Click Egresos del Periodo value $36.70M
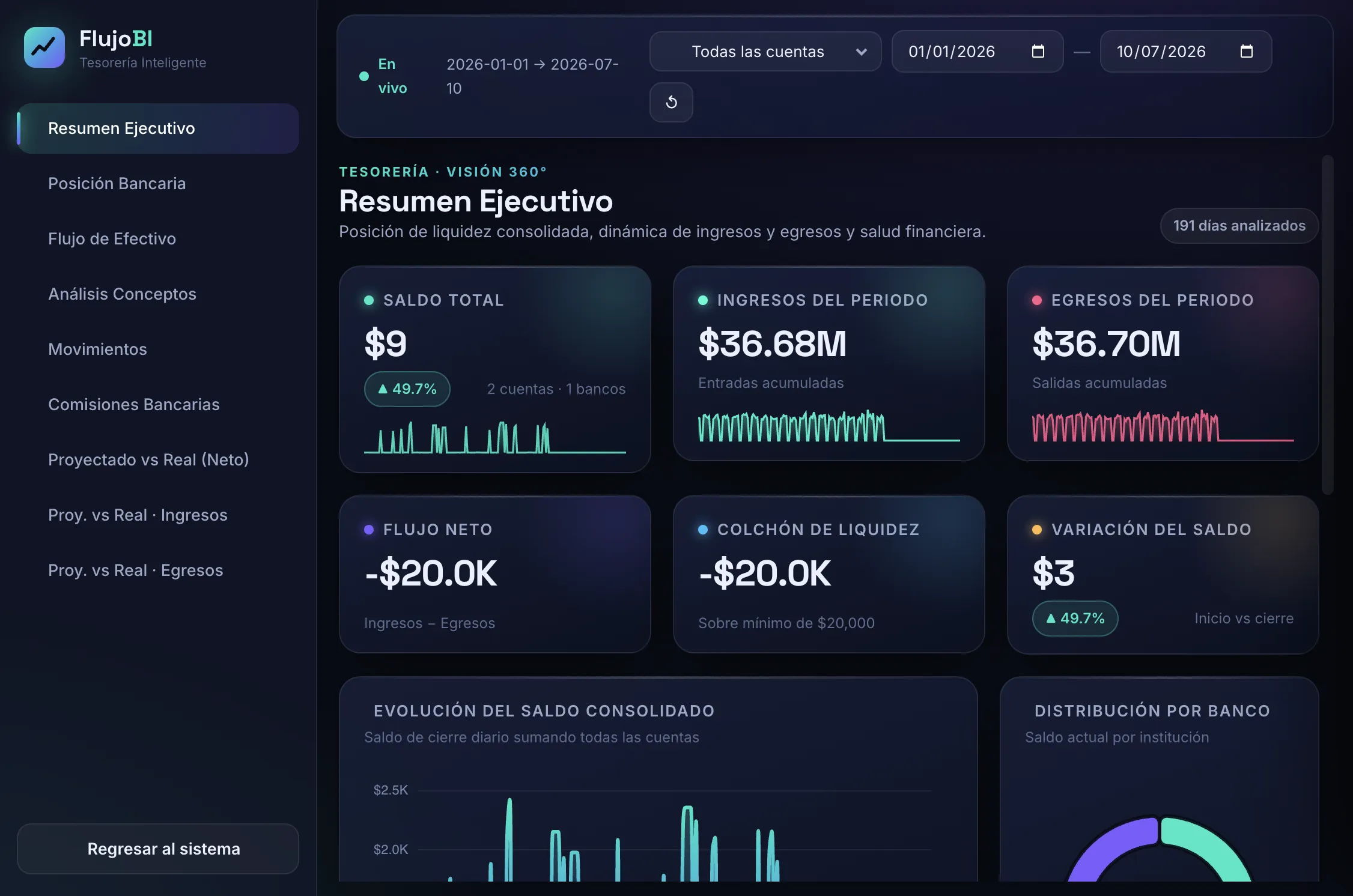Image resolution: width=1353 pixels, height=896 pixels. tap(1107, 344)
